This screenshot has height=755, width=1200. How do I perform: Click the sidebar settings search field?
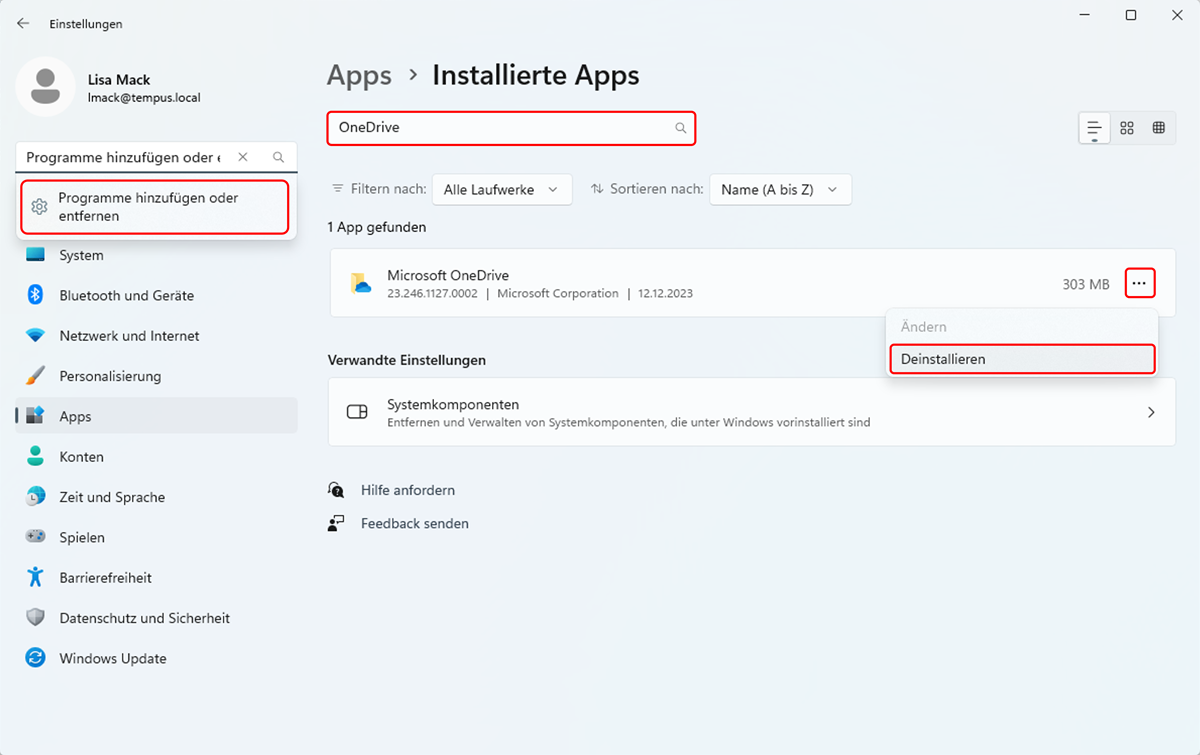click(156, 157)
